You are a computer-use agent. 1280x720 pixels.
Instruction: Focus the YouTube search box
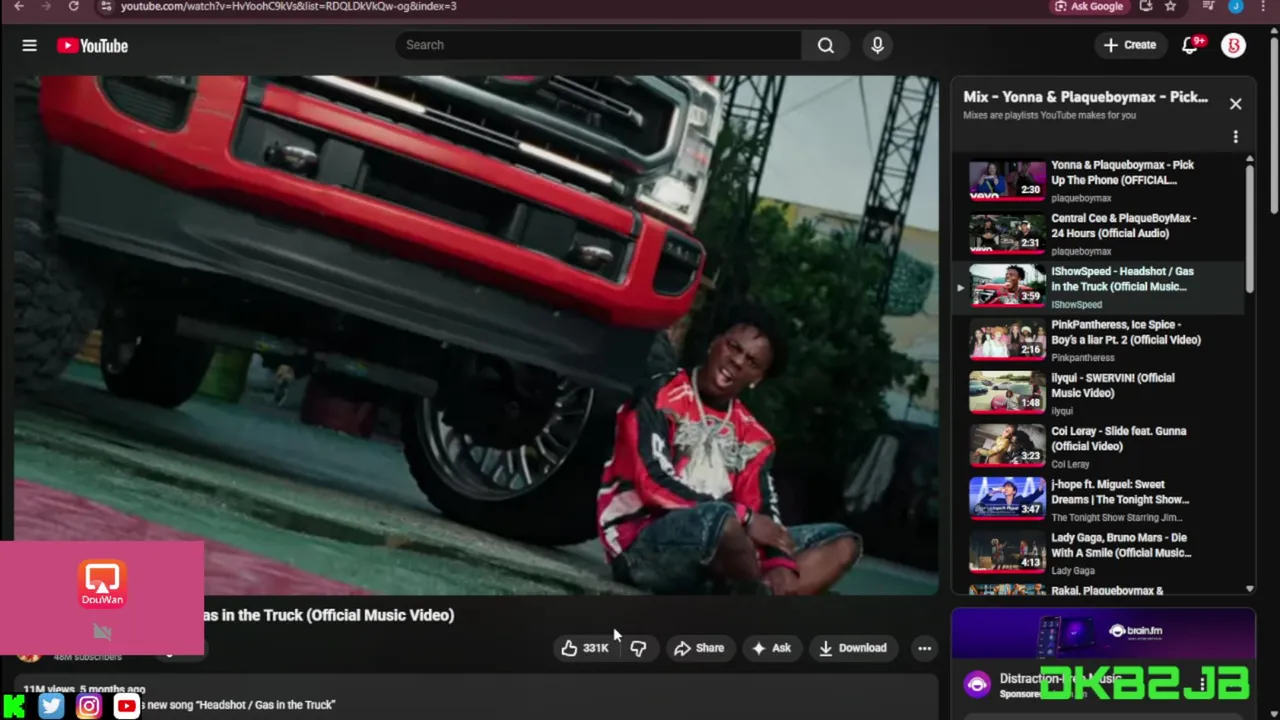pyautogui.click(x=598, y=45)
